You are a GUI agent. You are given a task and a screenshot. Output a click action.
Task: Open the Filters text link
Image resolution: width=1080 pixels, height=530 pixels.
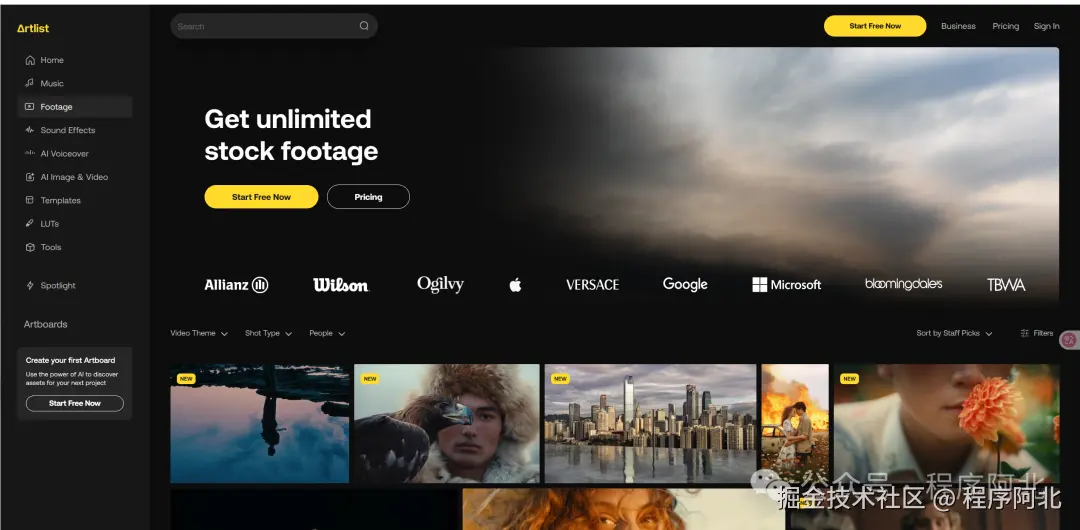[x=1043, y=333]
